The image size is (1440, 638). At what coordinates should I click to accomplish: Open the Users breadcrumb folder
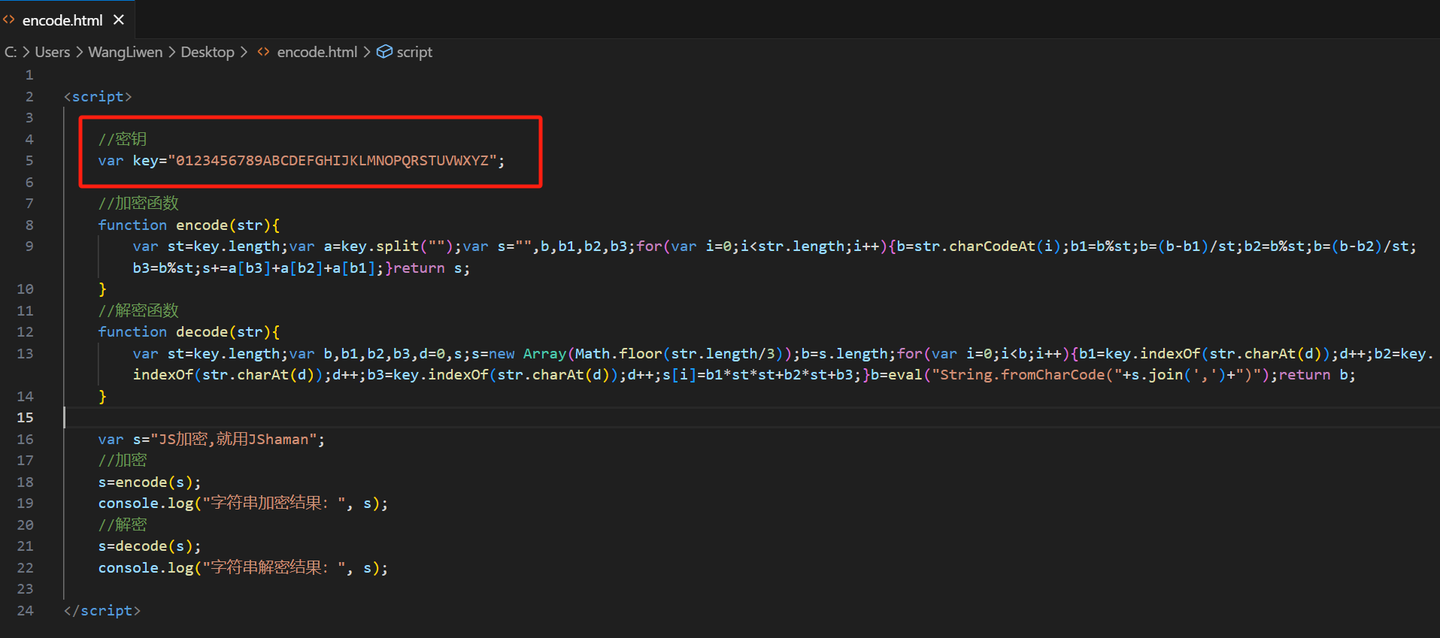tap(53, 52)
